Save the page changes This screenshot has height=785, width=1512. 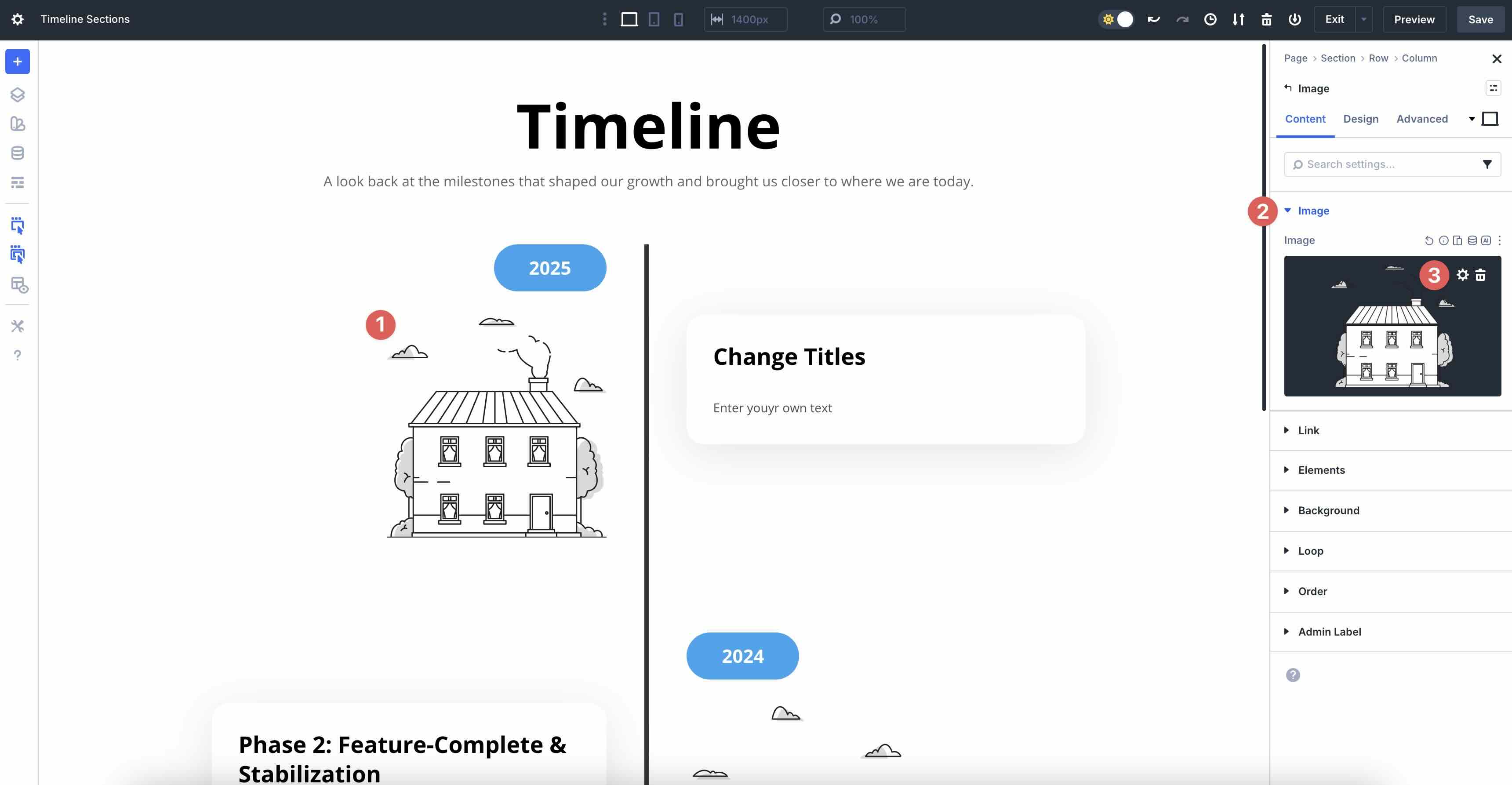tap(1480, 19)
